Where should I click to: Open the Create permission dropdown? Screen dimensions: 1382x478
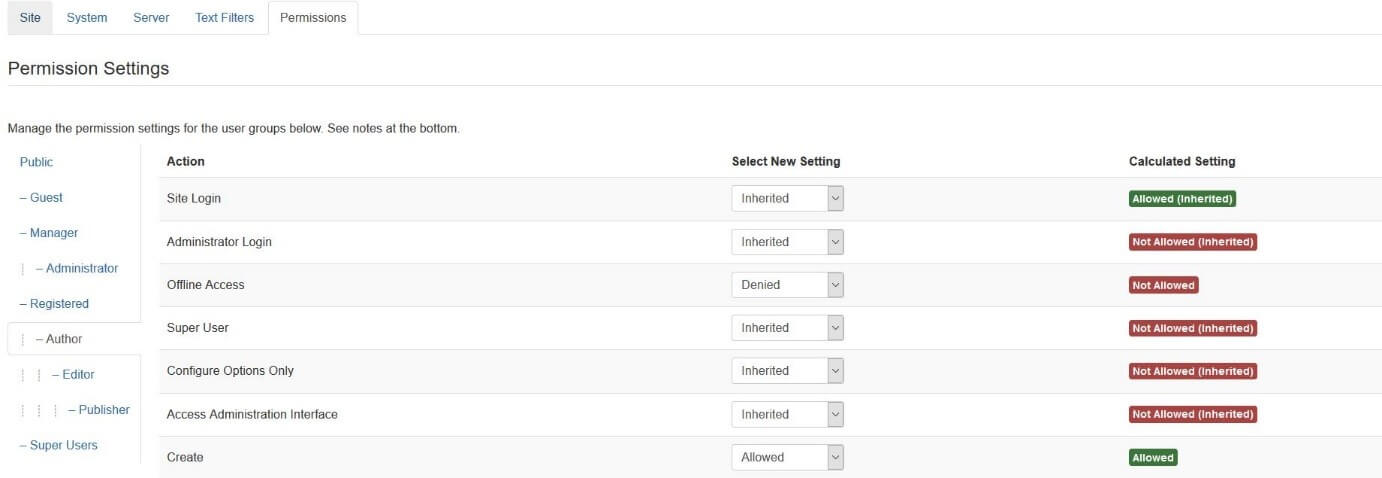click(x=787, y=457)
